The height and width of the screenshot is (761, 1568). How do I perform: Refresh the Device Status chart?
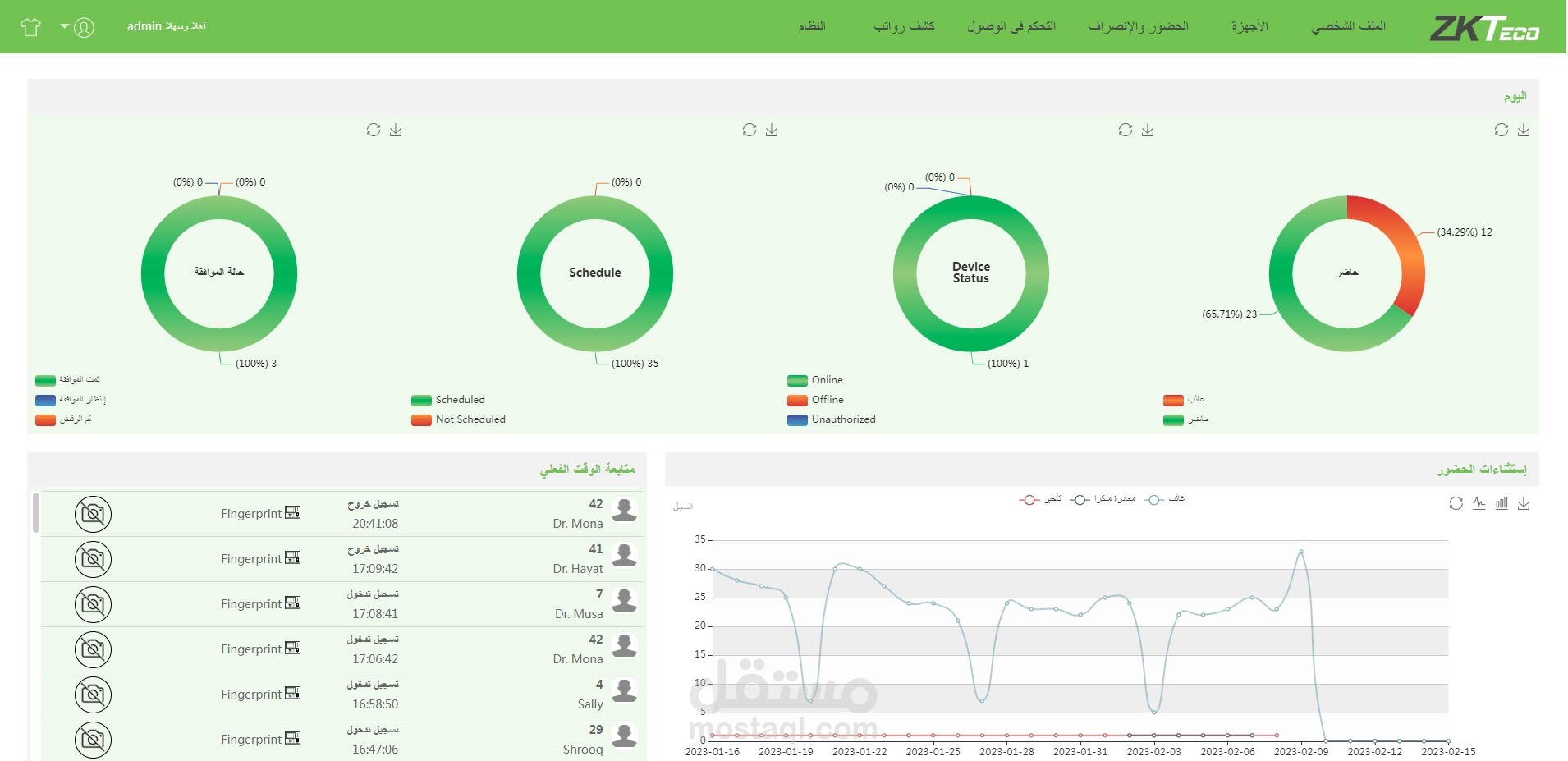click(x=1126, y=130)
